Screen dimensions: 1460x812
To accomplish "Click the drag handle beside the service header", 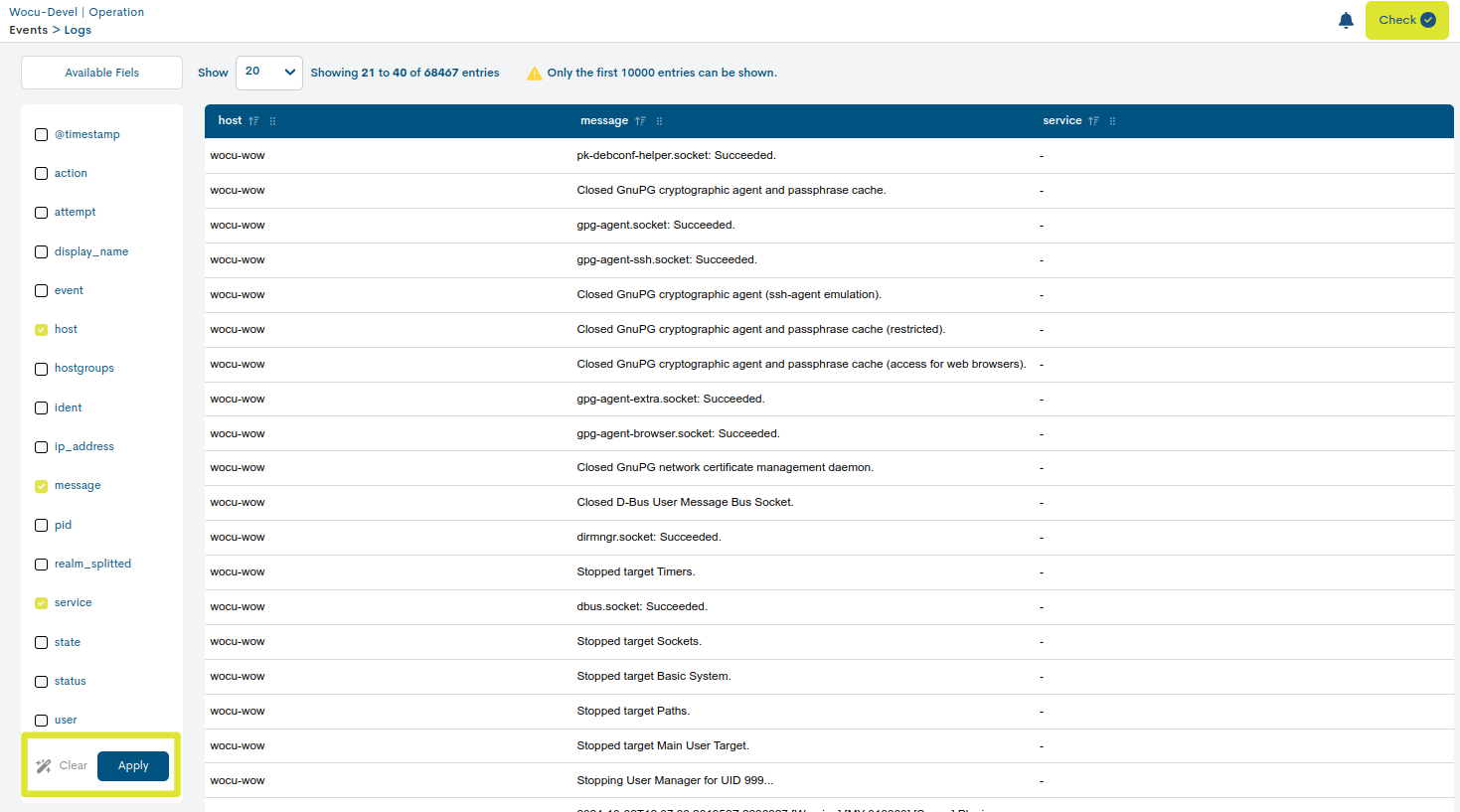I will [x=1111, y=120].
